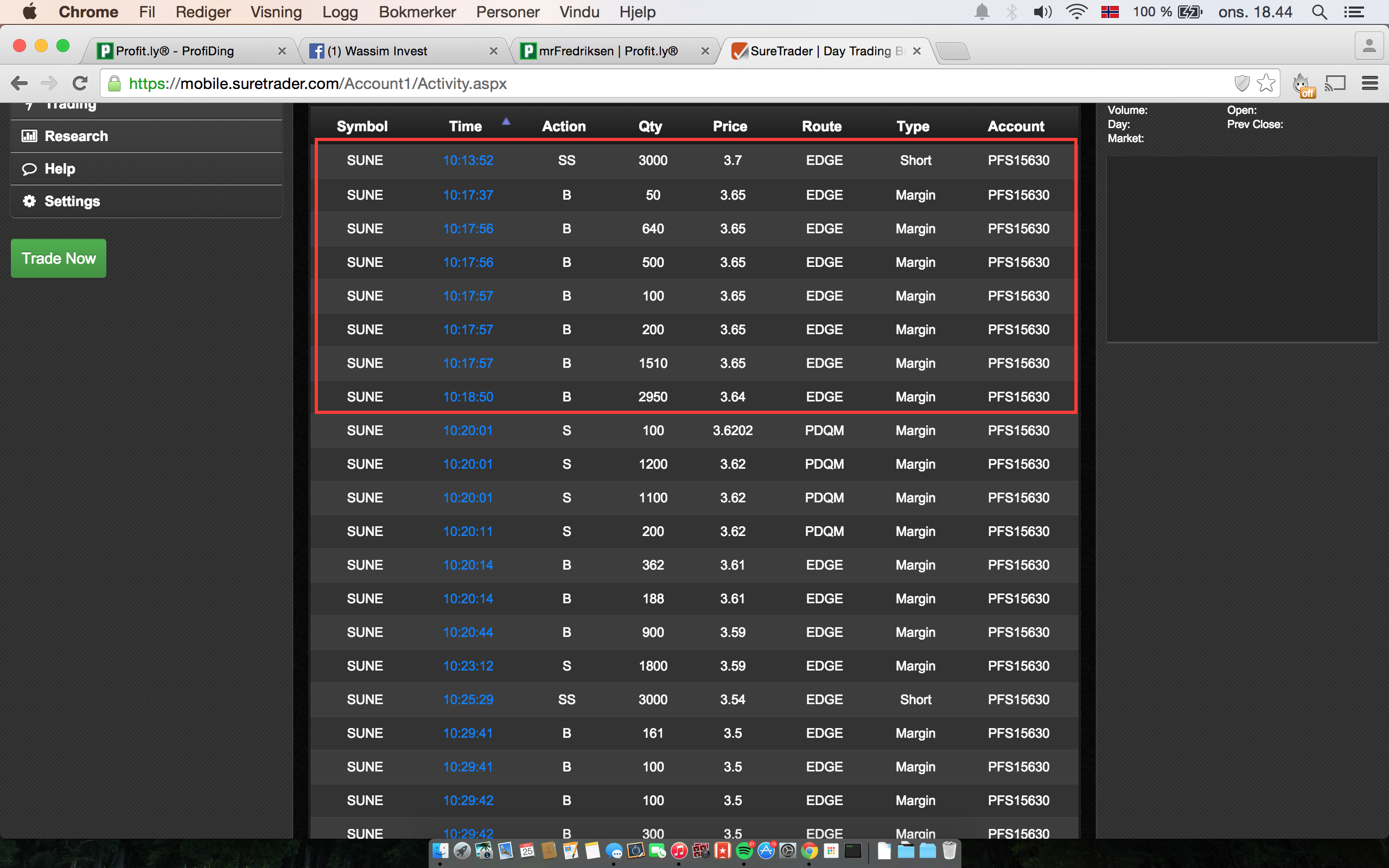Toggle the extension icon marked off
The image size is (1389, 868).
(1302, 85)
